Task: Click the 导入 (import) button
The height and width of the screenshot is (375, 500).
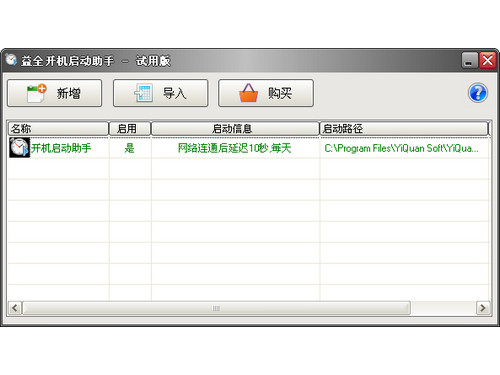Action: pyautogui.click(x=160, y=93)
